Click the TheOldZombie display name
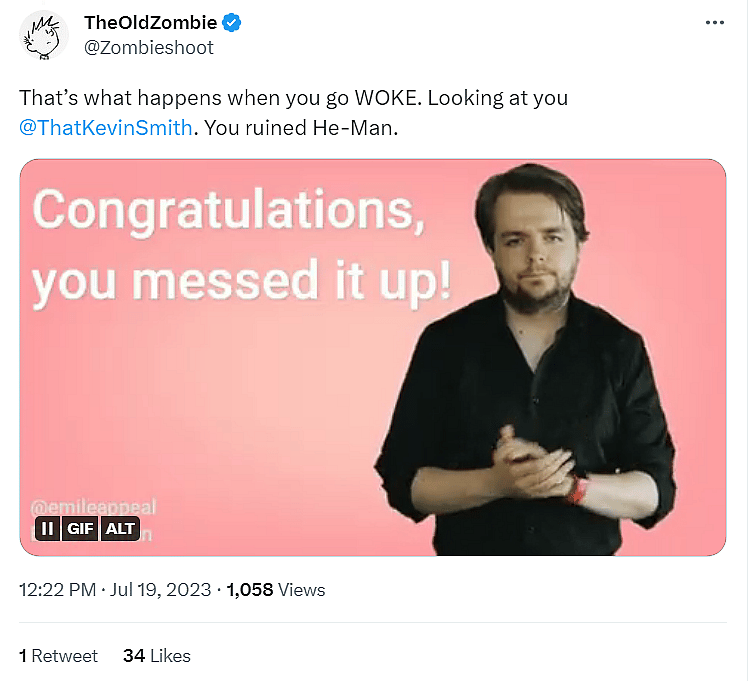This screenshot has width=752, height=681. (x=150, y=23)
